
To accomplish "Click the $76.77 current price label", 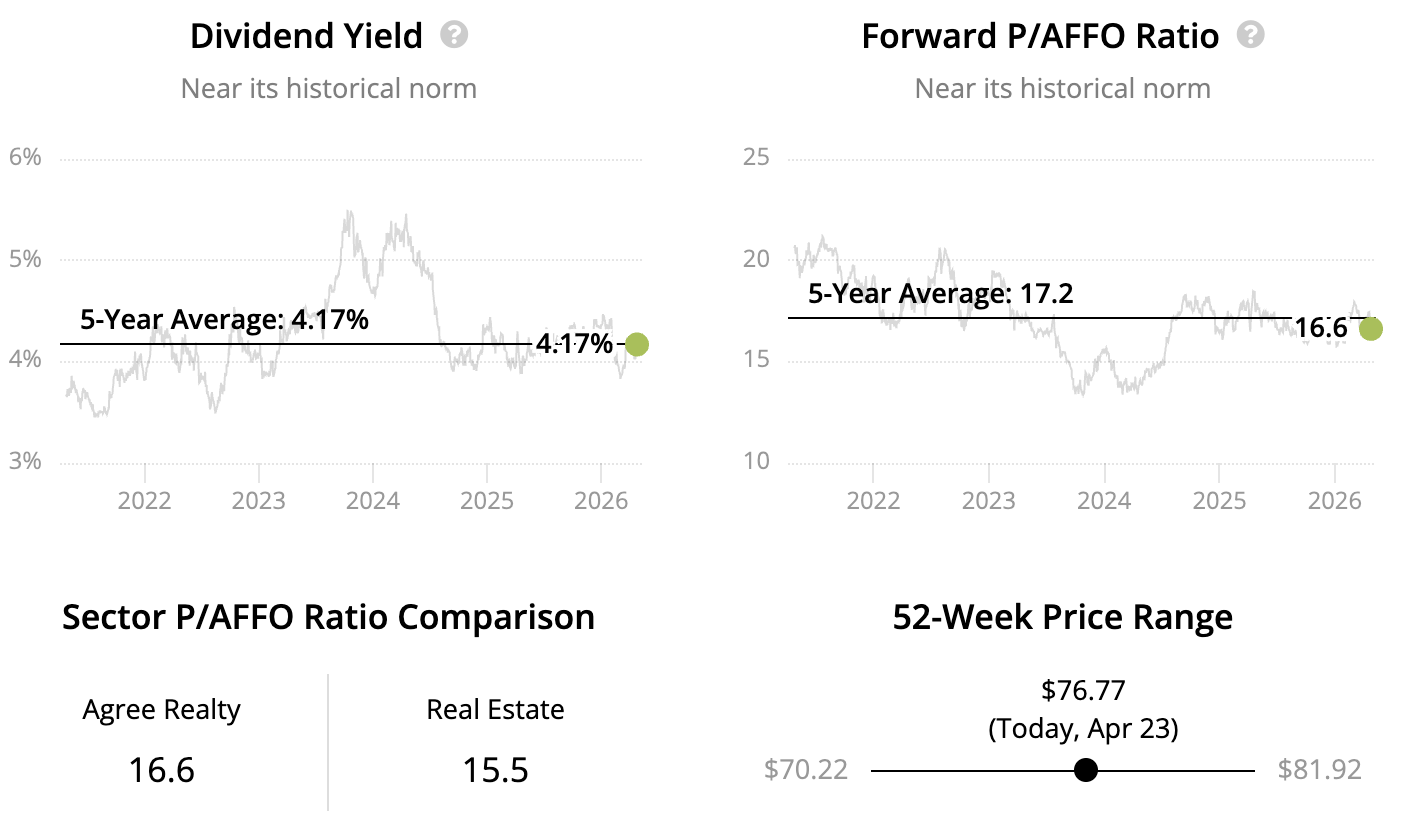I will [x=1083, y=690].
